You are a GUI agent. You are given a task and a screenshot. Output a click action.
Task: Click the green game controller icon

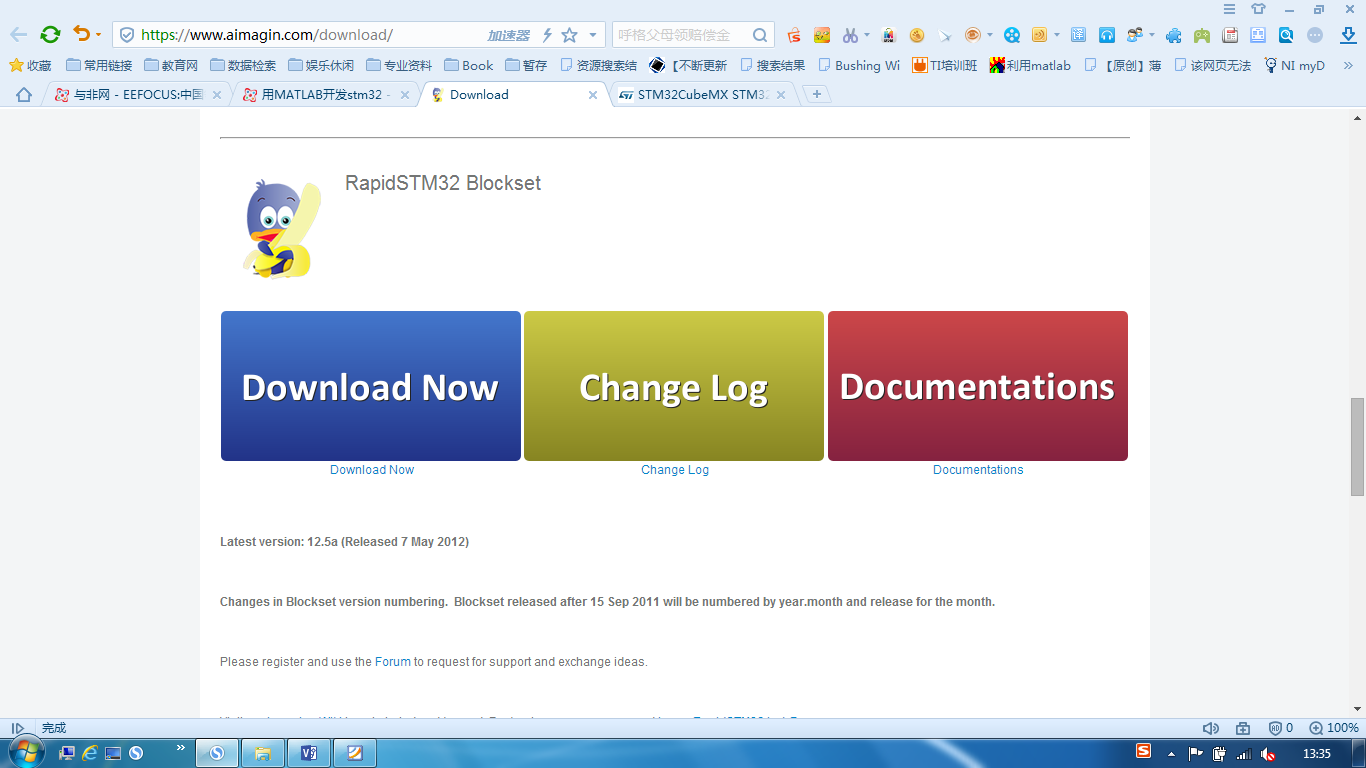pyautogui.click(x=1202, y=35)
